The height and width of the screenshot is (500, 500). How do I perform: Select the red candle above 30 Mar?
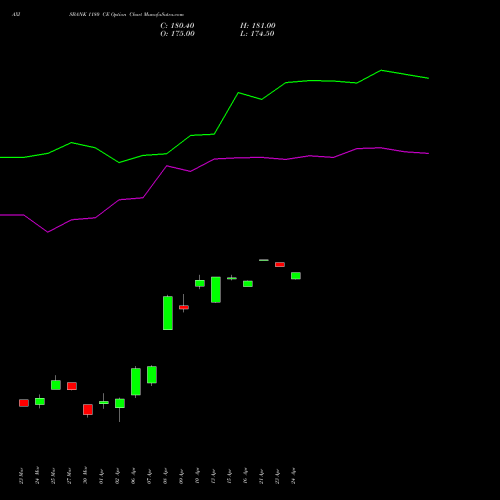pyautogui.click(x=88, y=410)
